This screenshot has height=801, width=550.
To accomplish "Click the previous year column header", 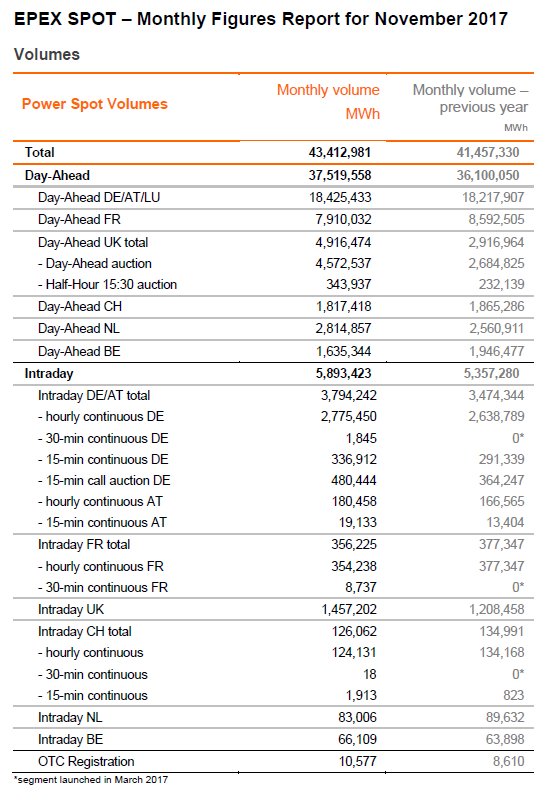I will point(470,106).
